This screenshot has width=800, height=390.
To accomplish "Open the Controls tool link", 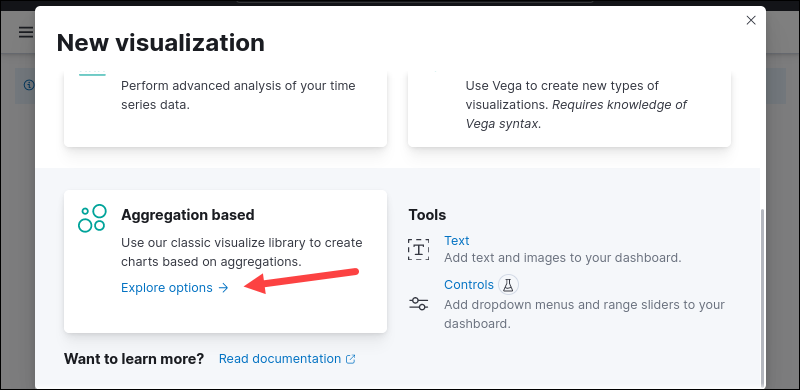I will point(469,284).
